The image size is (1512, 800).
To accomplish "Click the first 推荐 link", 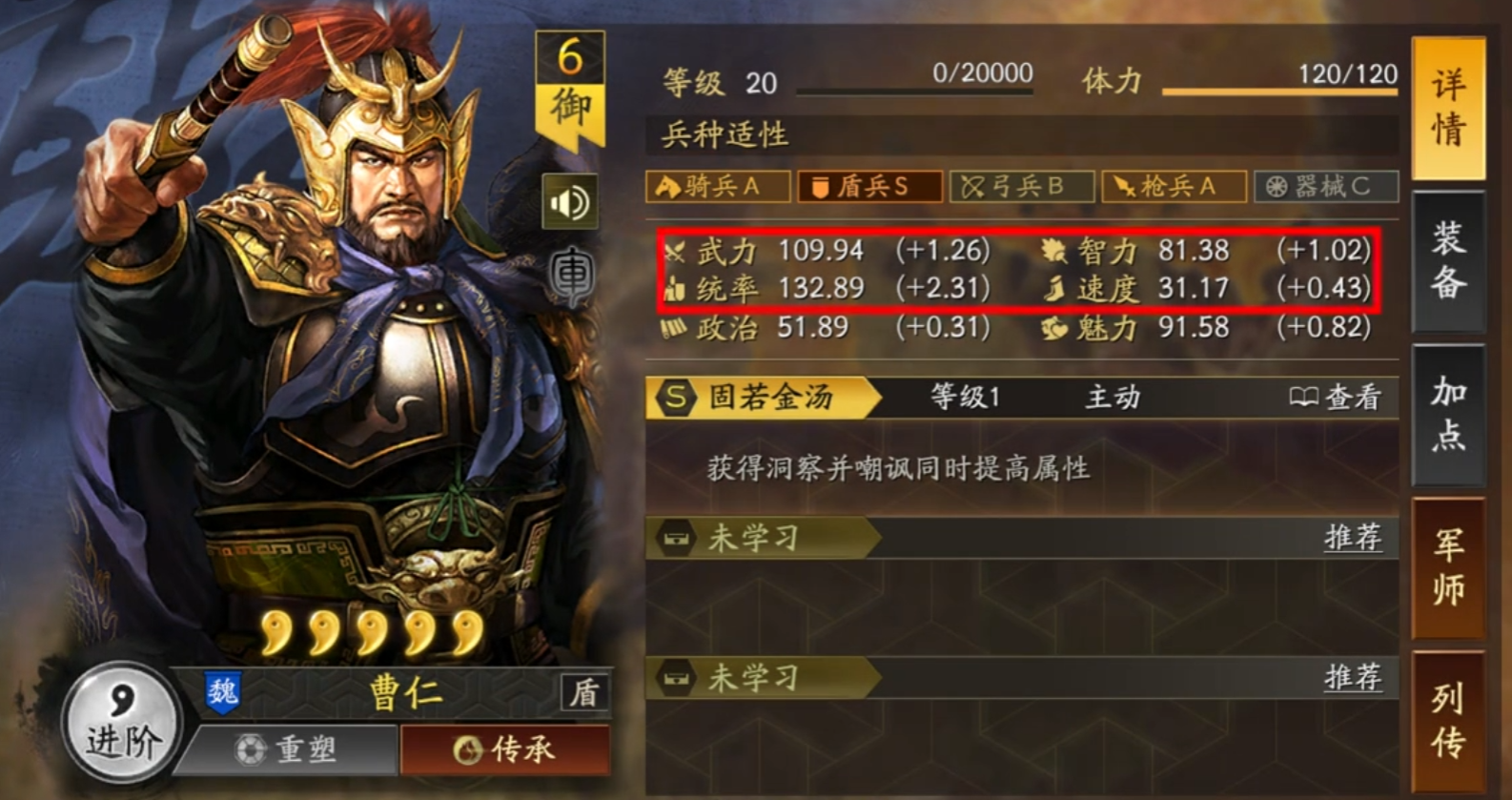I will (x=1353, y=537).
